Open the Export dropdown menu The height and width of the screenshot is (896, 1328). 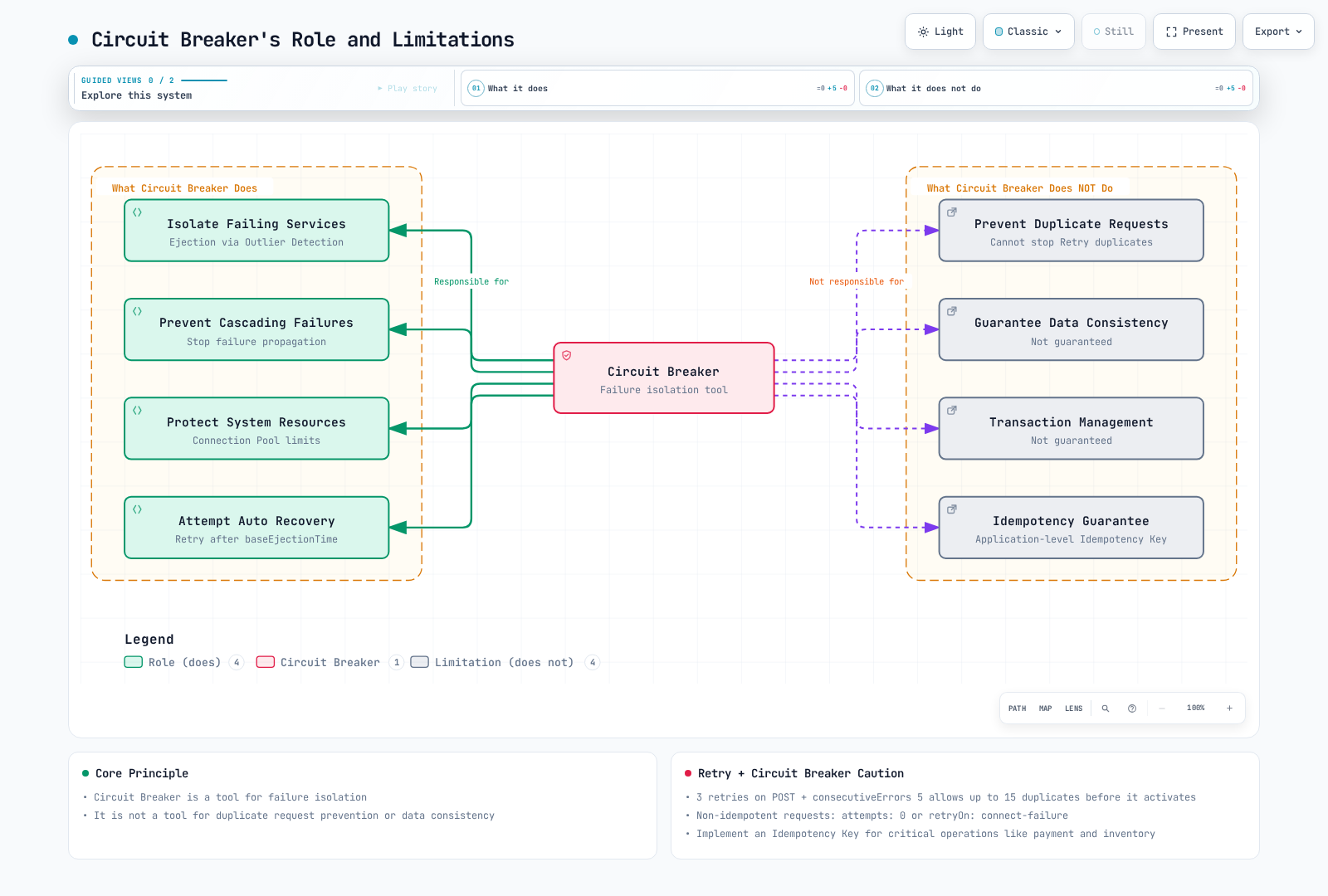pos(1278,32)
